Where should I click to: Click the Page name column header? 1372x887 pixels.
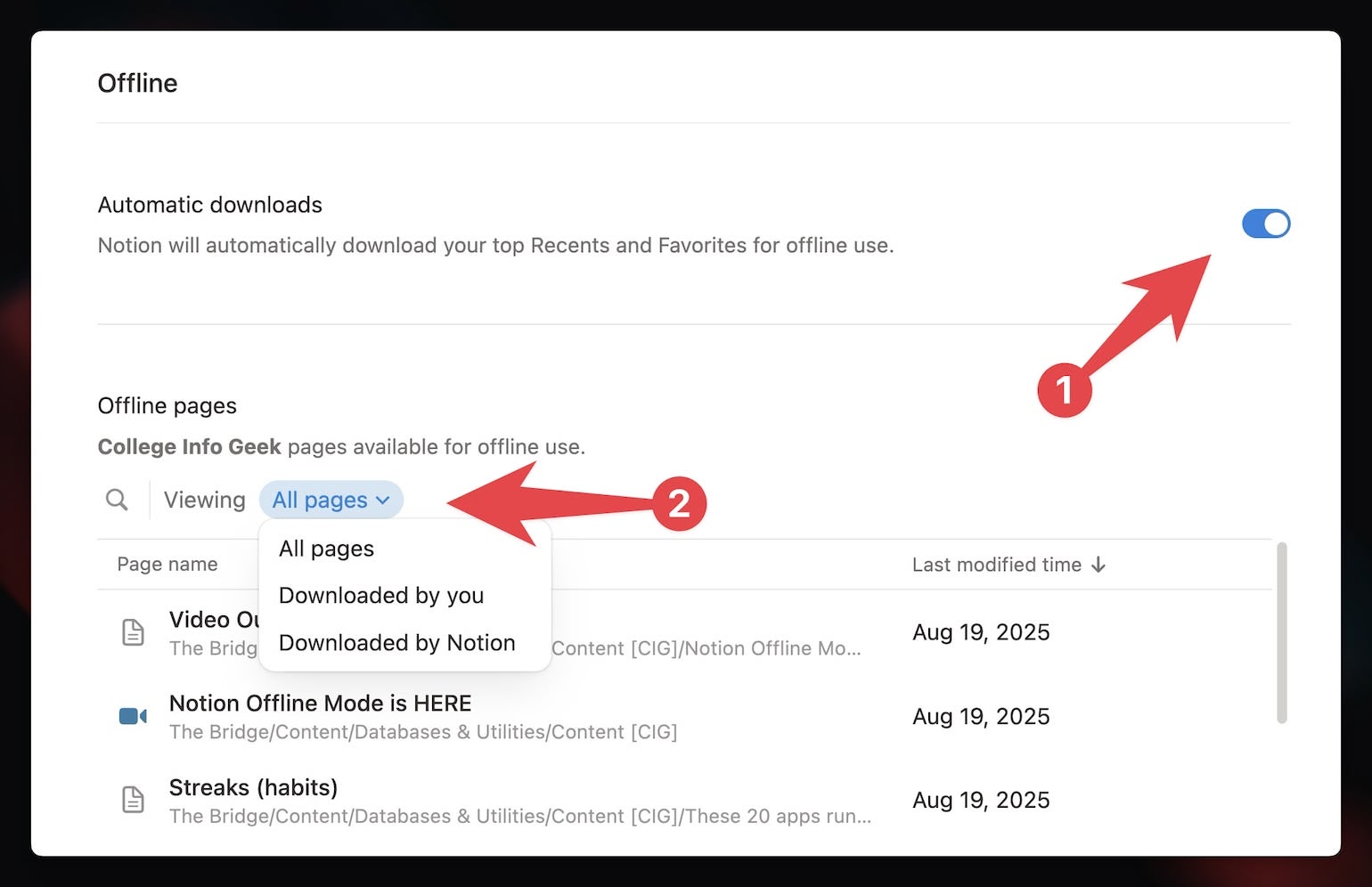pyautogui.click(x=167, y=564)
